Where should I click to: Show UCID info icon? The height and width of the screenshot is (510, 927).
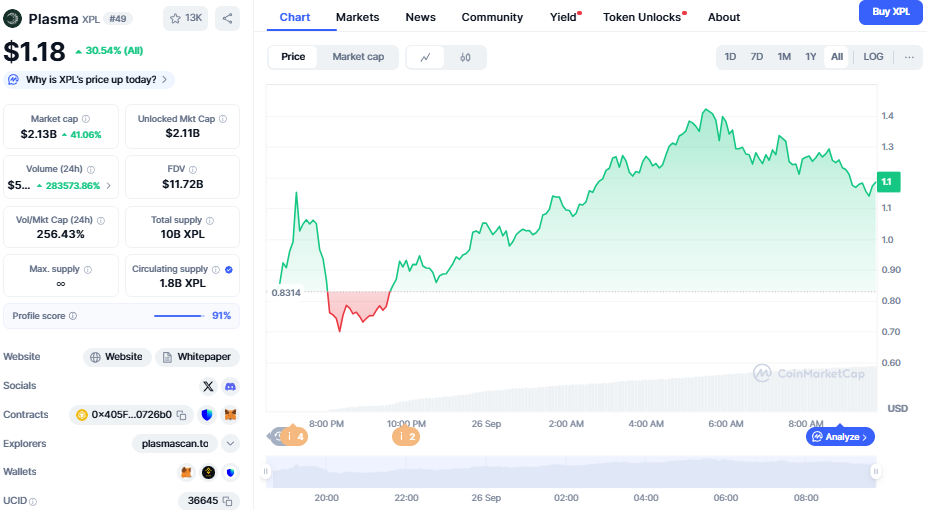point(33,502)
